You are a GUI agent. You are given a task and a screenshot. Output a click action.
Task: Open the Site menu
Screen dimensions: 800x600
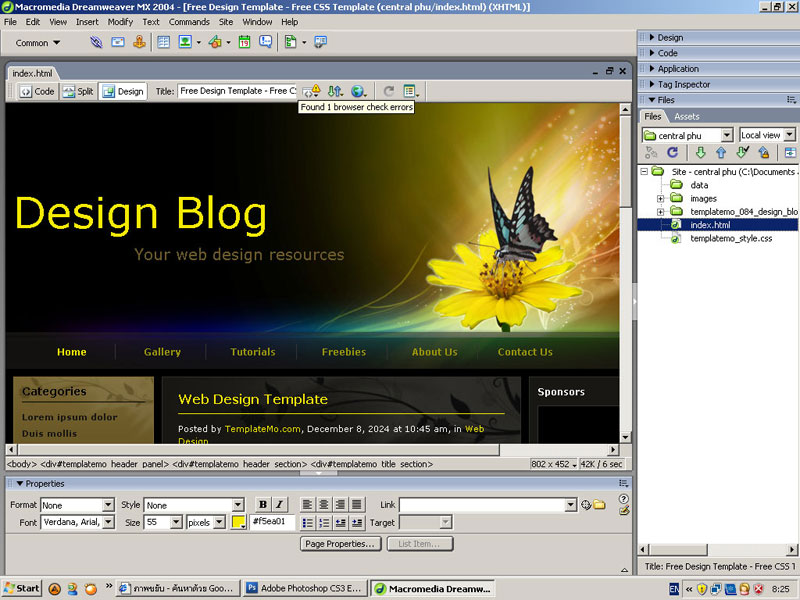point(226,22)
